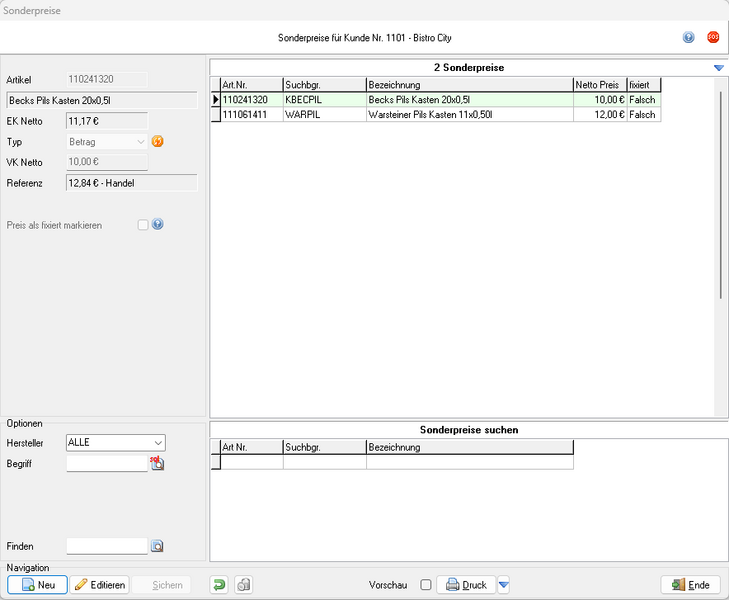
Task: Select cell 111061411 in the table
Action: [x=252, y=115]
